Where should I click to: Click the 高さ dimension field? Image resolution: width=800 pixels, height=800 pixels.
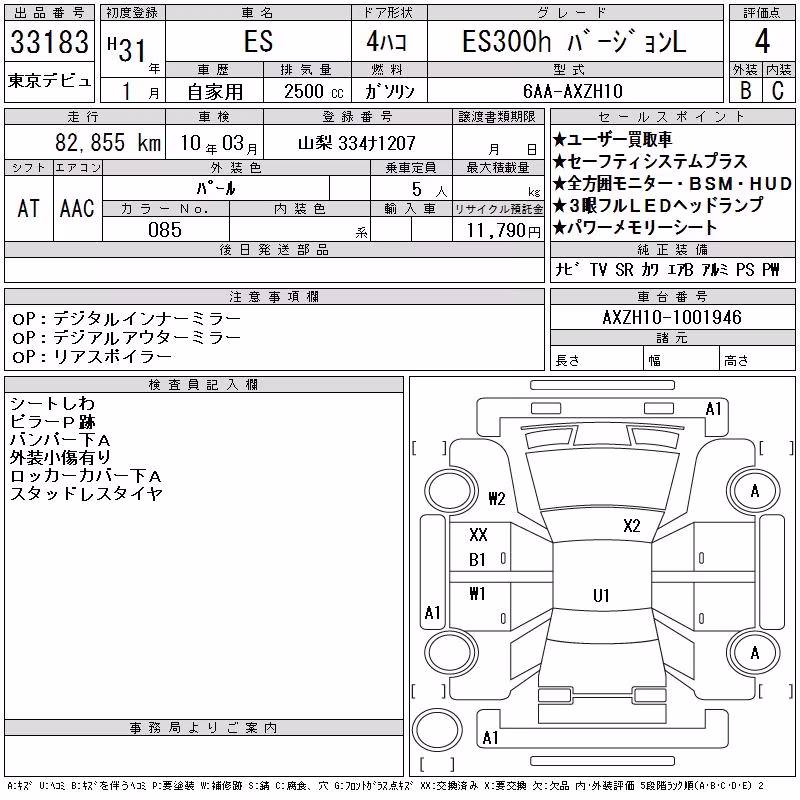758,359
